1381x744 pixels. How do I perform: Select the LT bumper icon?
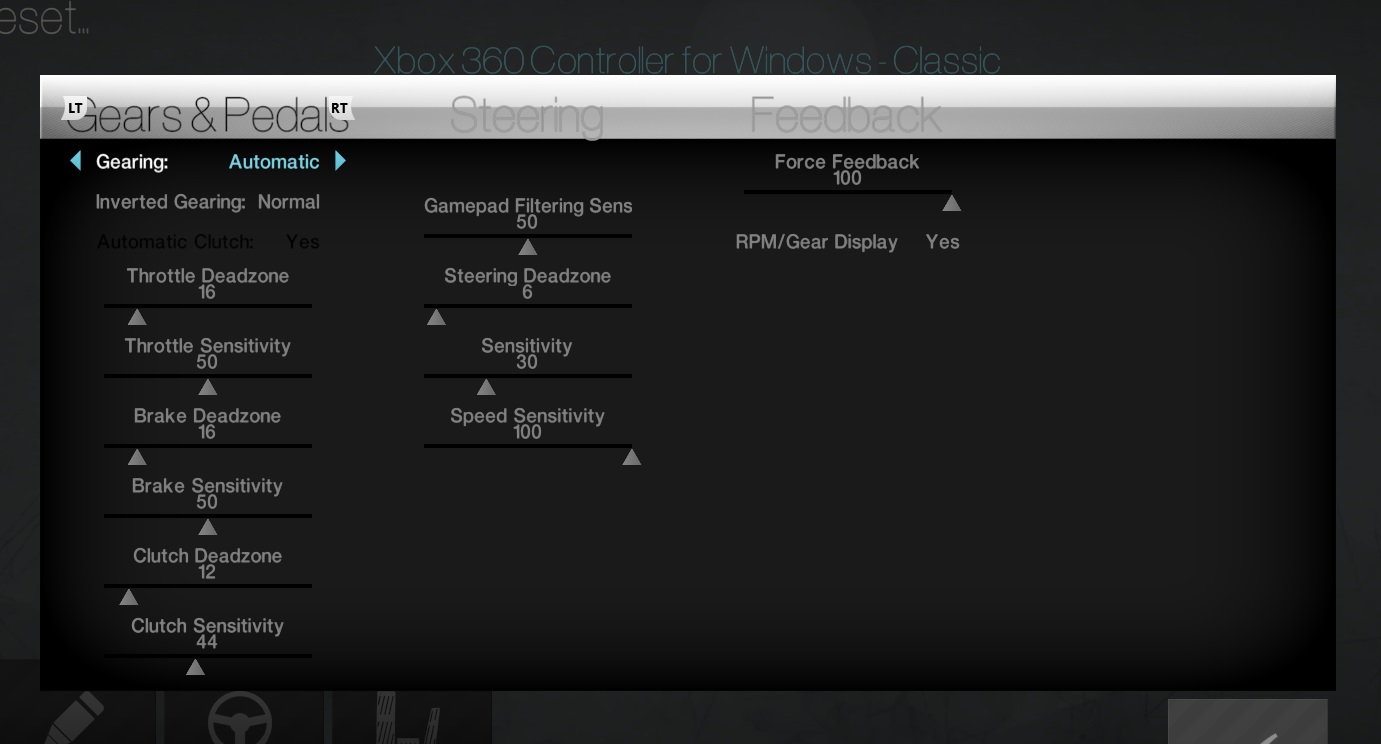pos(76,108)
